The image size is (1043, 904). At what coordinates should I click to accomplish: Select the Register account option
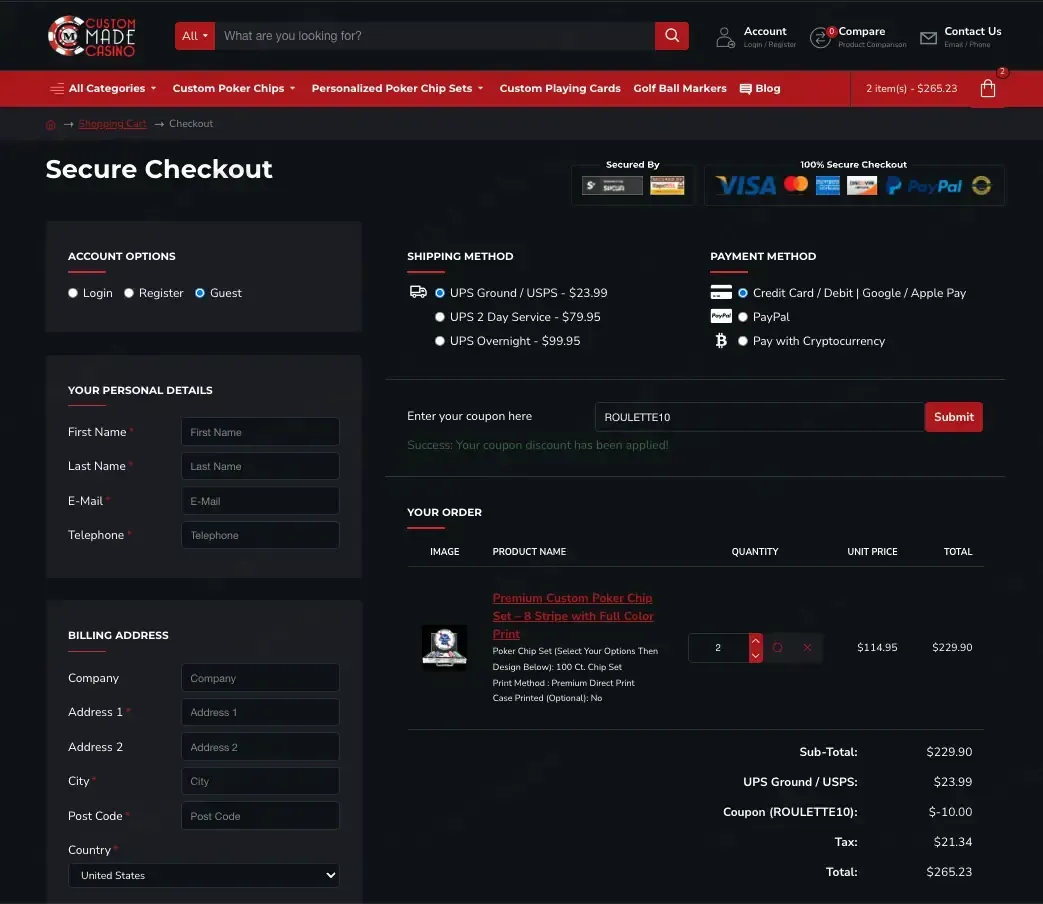[129, 293]
